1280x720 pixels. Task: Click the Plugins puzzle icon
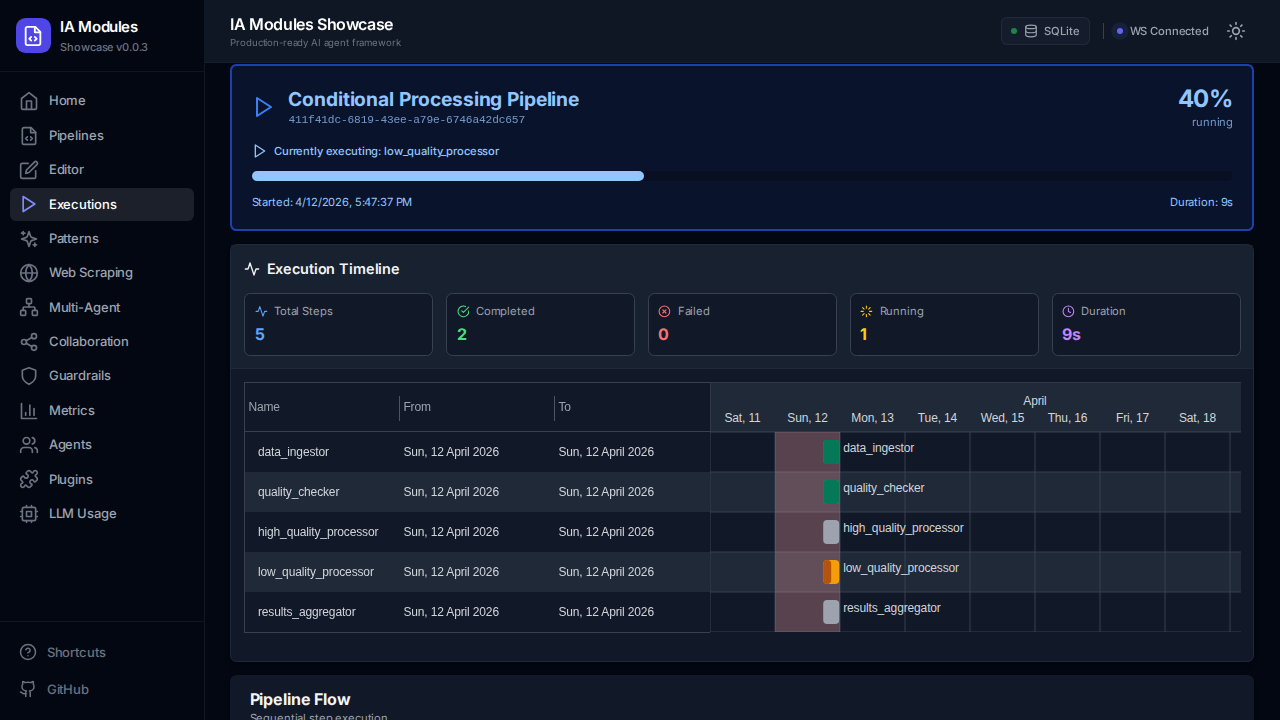(29, 480)
